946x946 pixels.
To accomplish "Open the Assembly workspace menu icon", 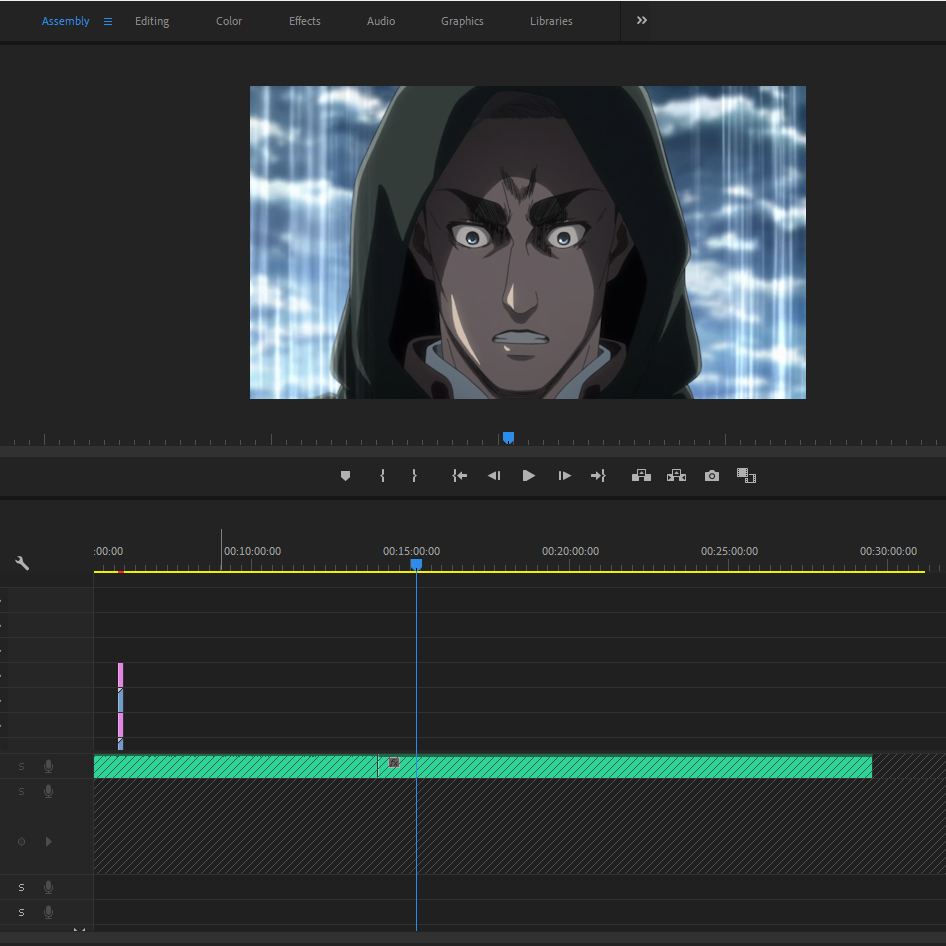I will tap(108, 21).
